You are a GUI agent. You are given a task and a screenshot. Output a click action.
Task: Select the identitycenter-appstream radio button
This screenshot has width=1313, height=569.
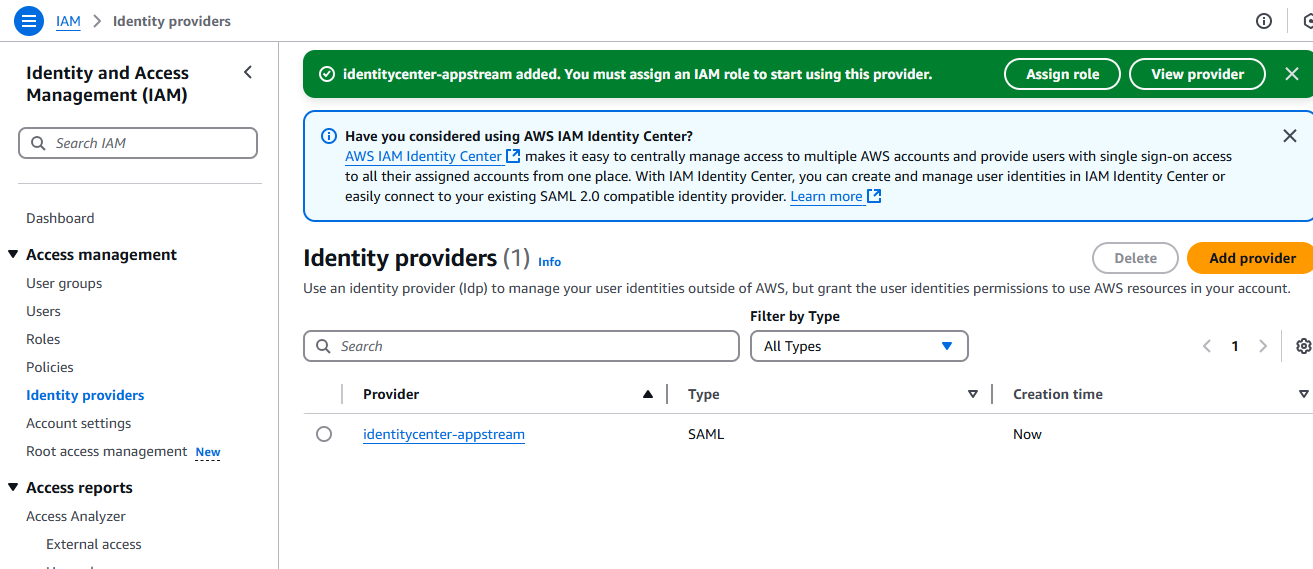[324, 434]
